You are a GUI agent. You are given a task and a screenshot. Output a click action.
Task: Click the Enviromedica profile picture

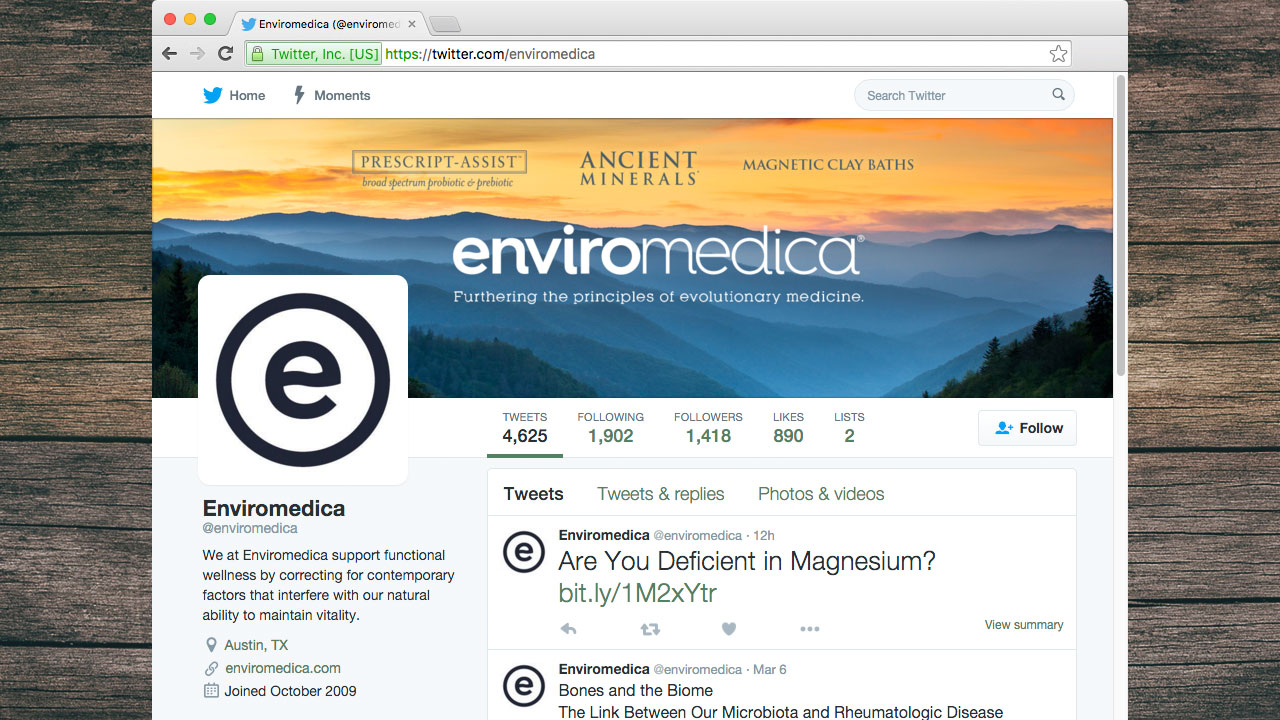303,380
